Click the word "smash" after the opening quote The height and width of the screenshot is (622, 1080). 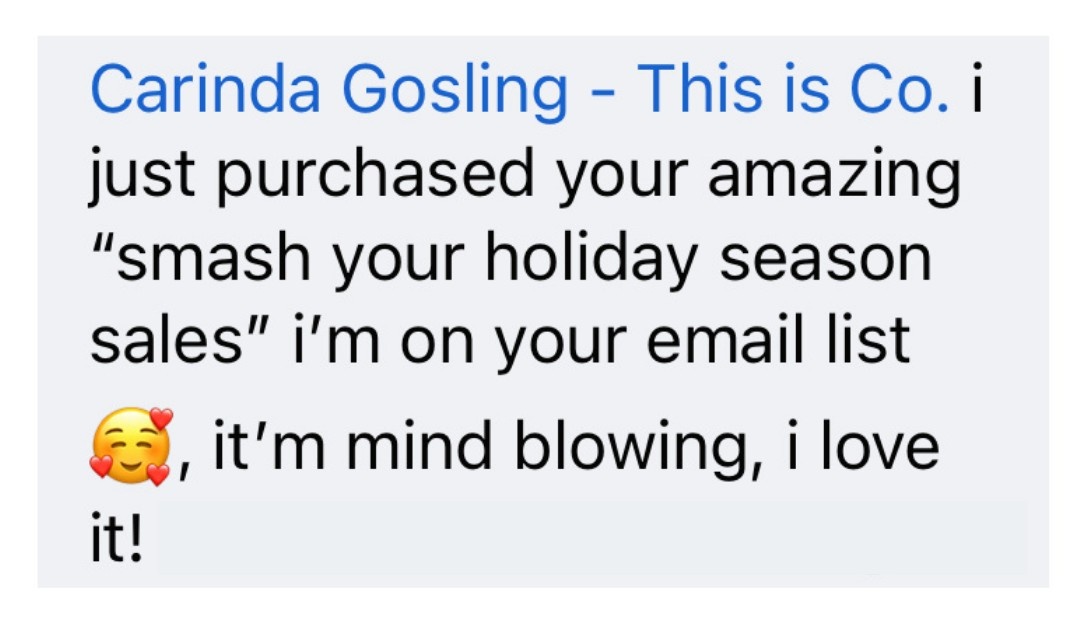pyautogui.click(x=214, y=258)
